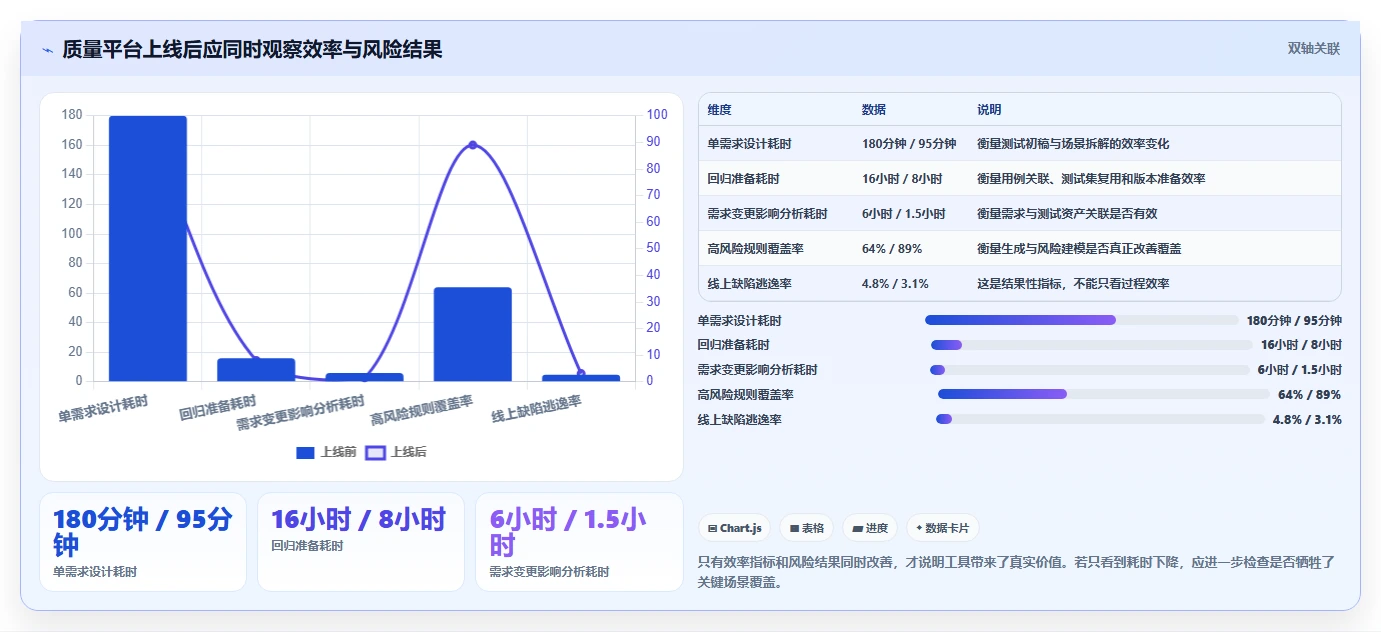Toggle the 上线后 legend item
The width and height of the screenshot is (1381, 632).
pyautogui.click(x=396, y=452)
